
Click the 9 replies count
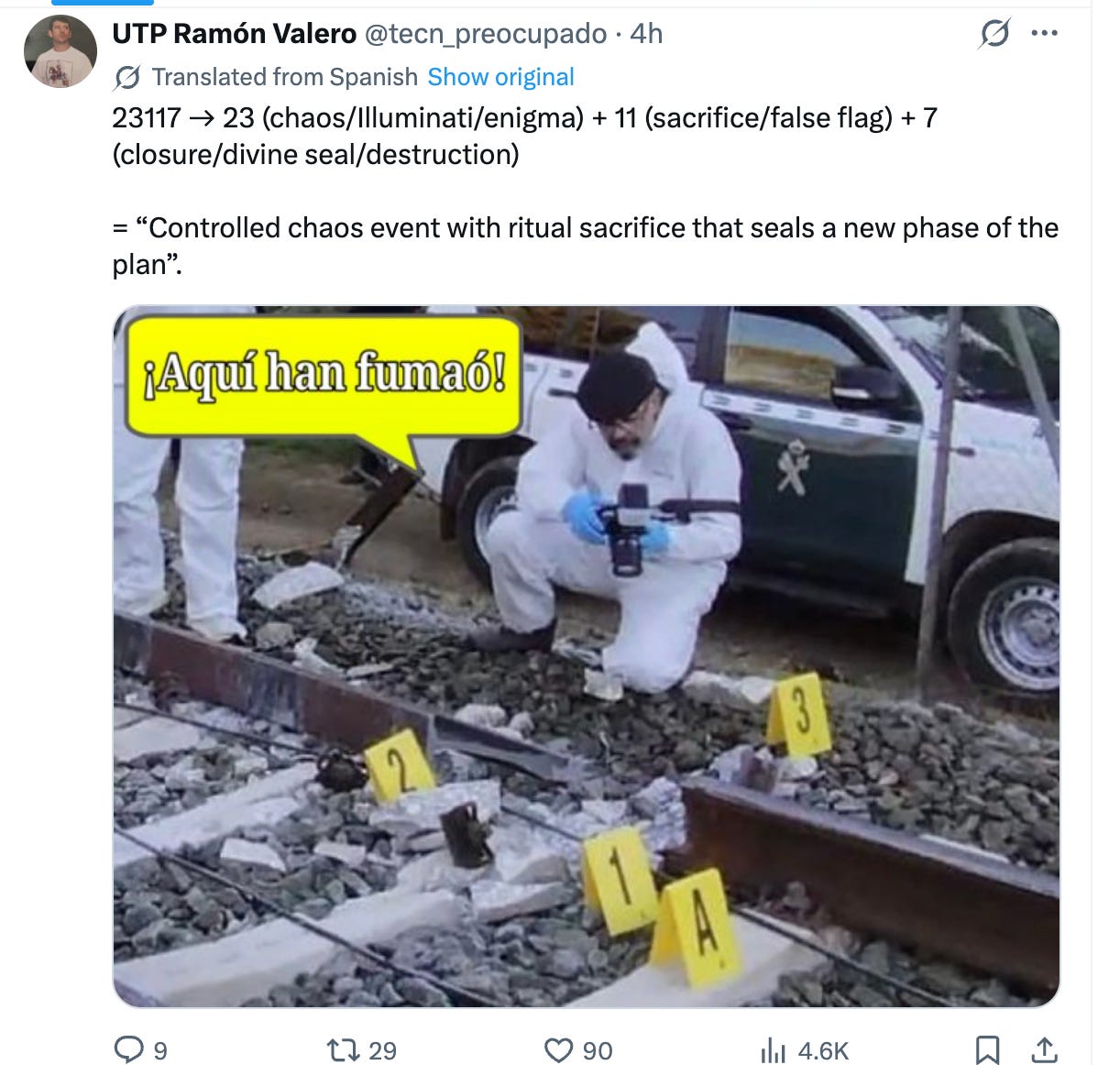click(159, 1050)
